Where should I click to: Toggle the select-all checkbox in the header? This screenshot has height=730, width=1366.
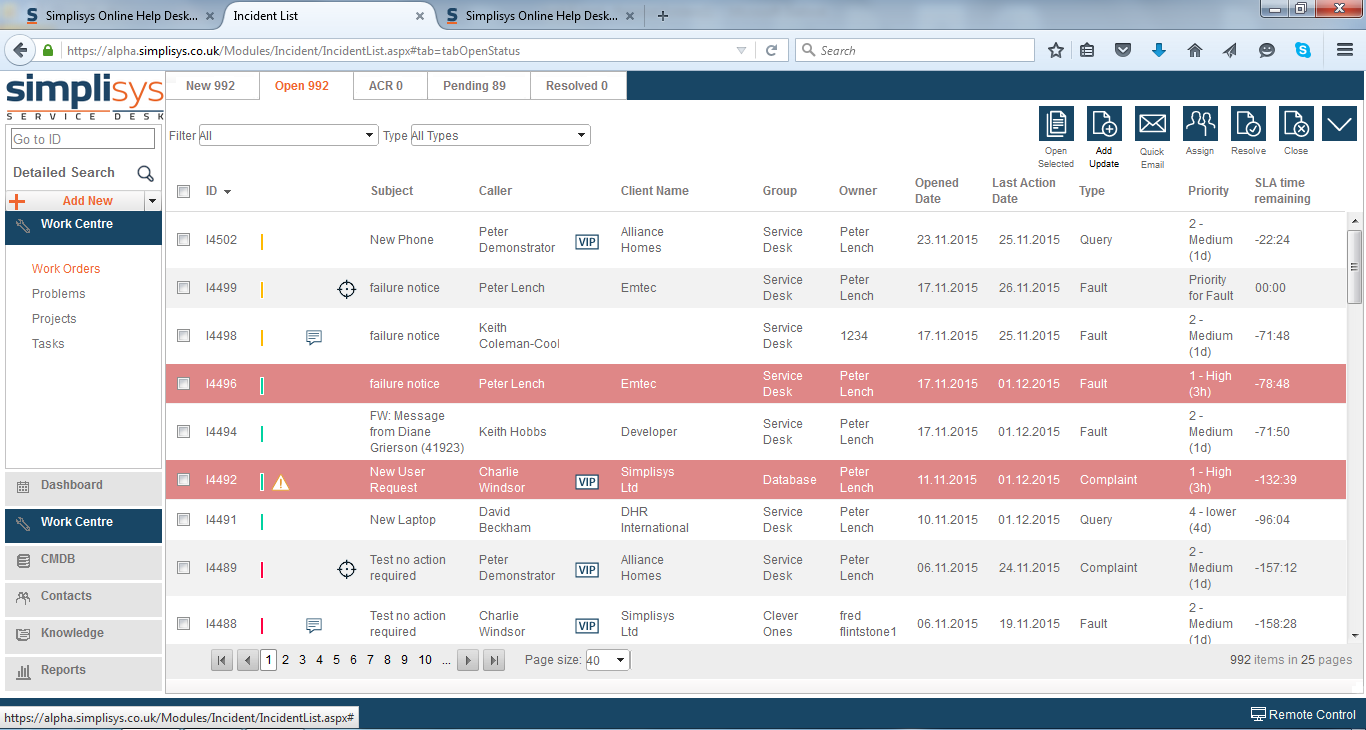[x=183, y=191]
